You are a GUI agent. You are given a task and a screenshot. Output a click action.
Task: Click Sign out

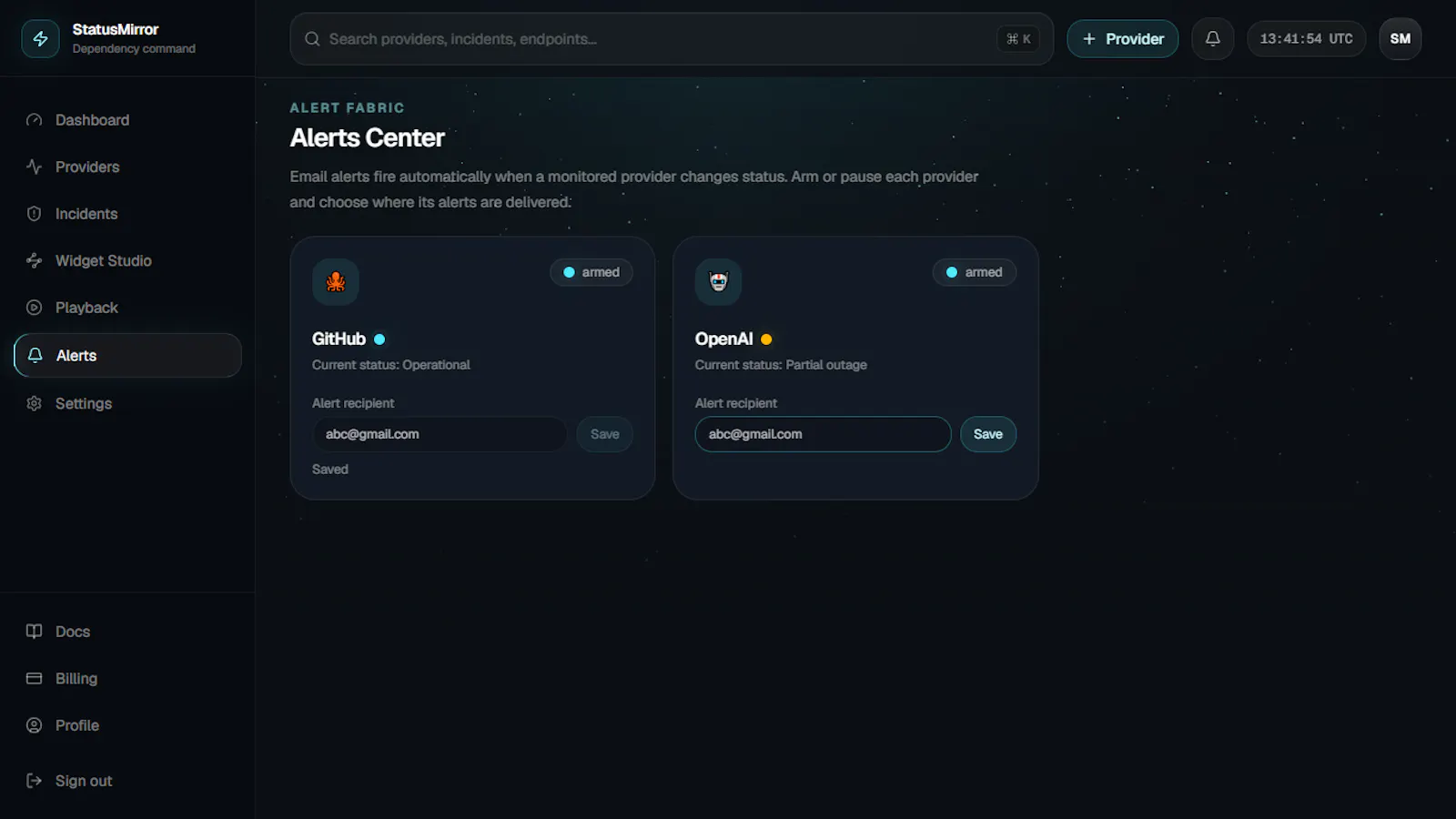[x=127, y=781]
